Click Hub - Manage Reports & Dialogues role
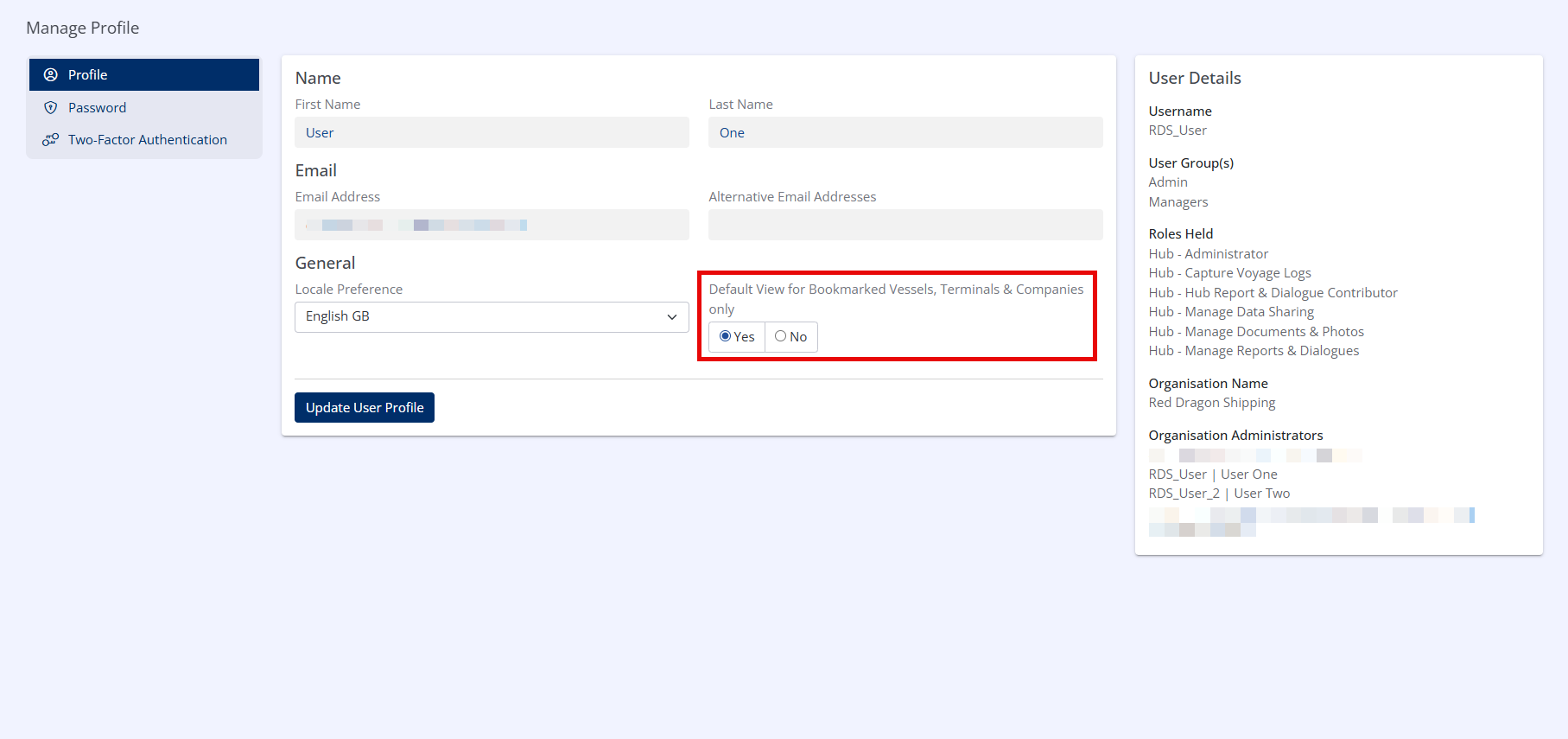 pos(1254,351)
